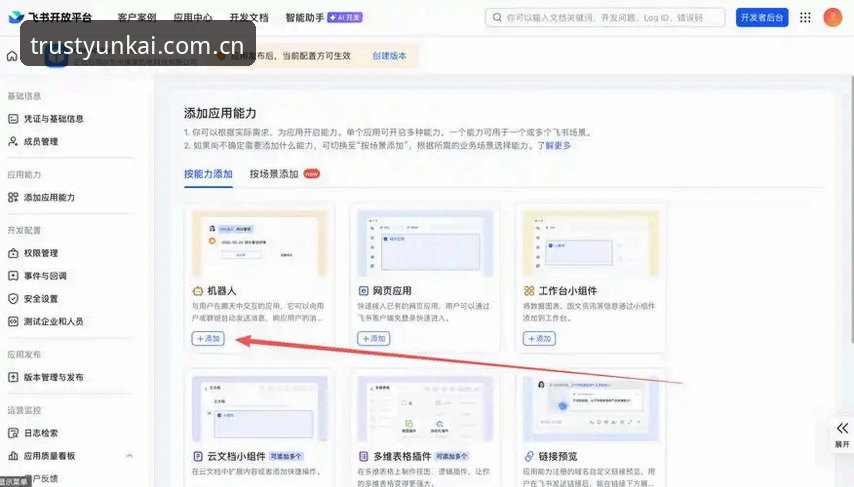The width and height of the screenshot is (854, 487).
Task: Click the 链接预览 title
Action: tap(558, 456)
